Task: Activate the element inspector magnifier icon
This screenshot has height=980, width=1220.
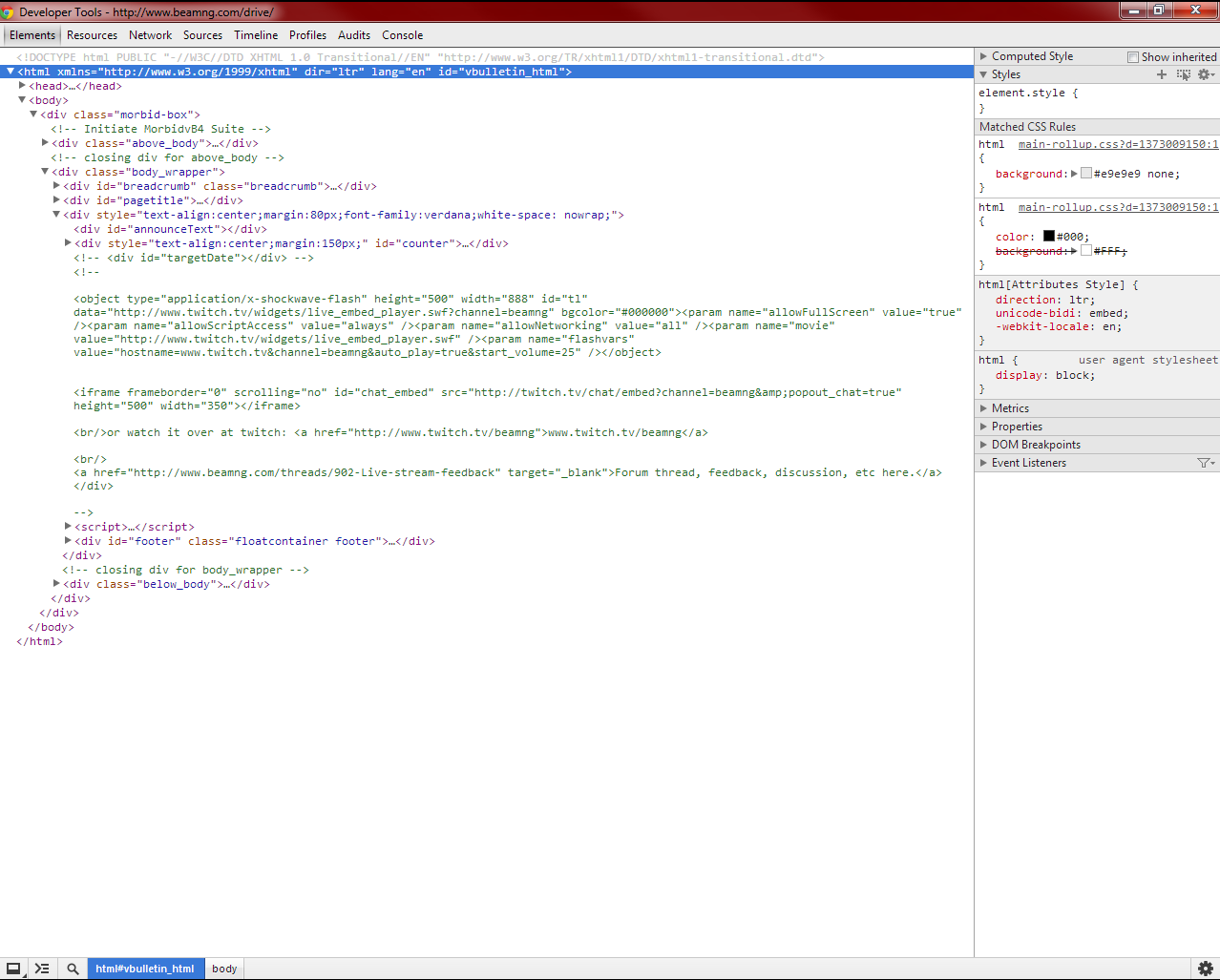Action: tap(73, 969)
